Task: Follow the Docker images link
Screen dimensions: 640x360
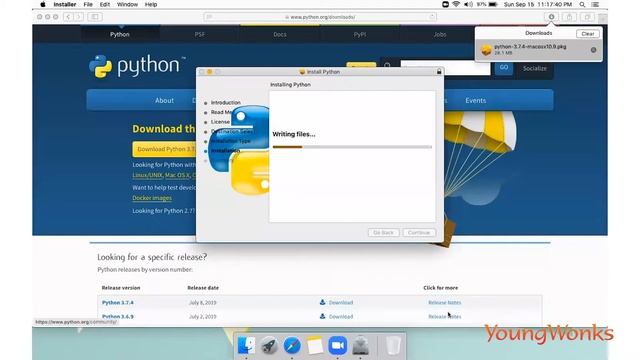Action: [x=152, y=198]
